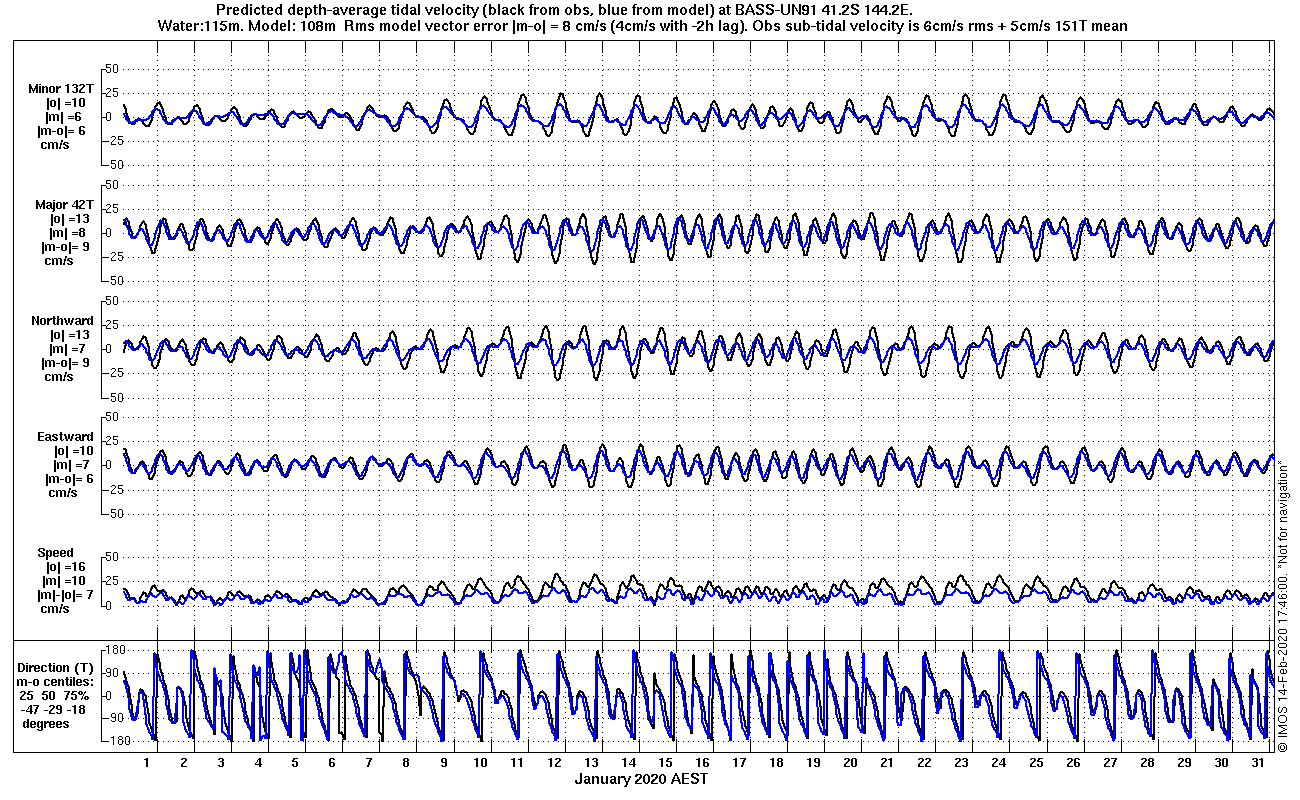Select day '19' on the date axis
Image resolution: width=1300 pixels, height=800 pixels.
[x=813, y=762]
